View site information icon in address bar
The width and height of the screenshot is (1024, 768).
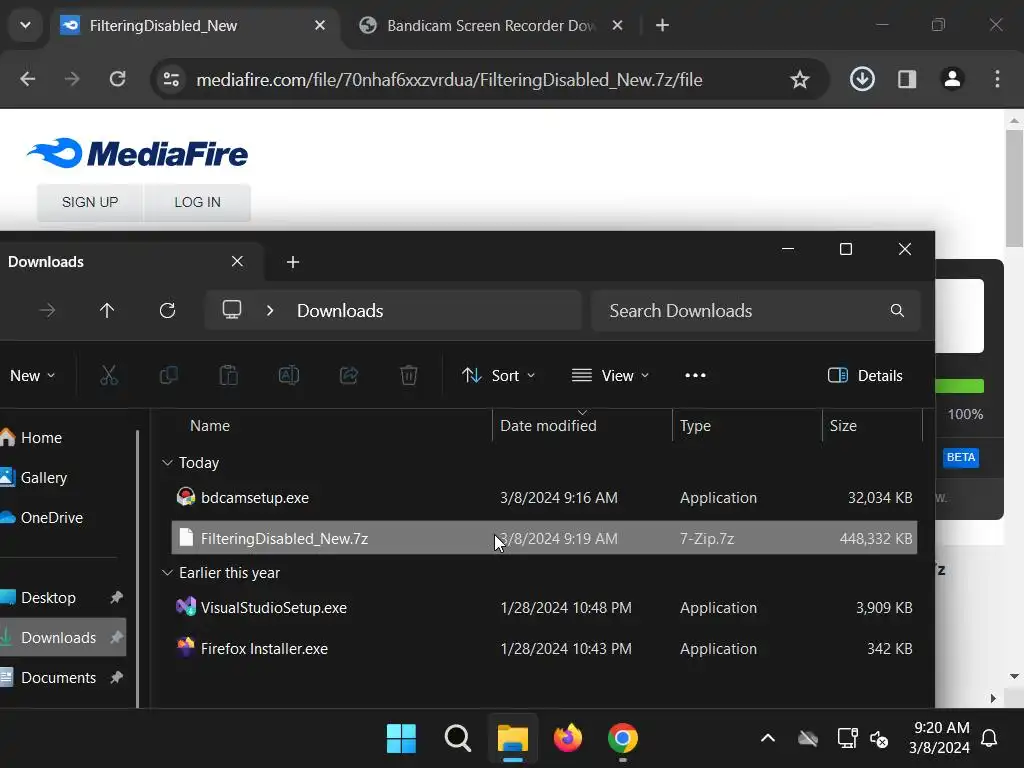171,79
